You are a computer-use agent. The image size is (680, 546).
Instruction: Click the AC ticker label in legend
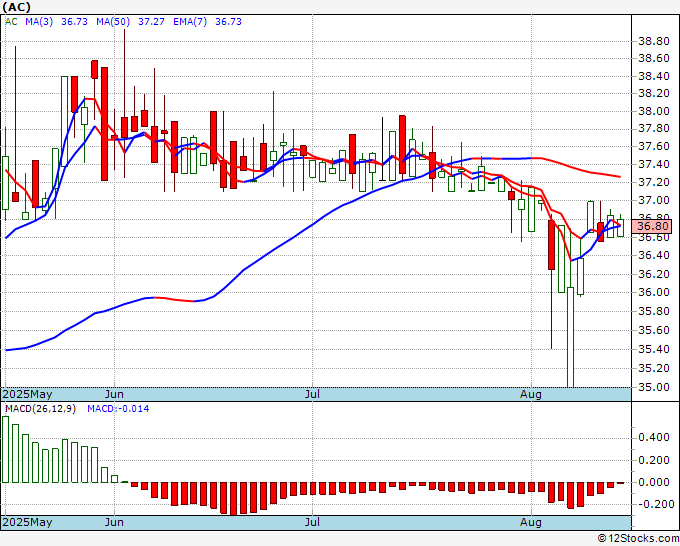click(x=11, y=22)
